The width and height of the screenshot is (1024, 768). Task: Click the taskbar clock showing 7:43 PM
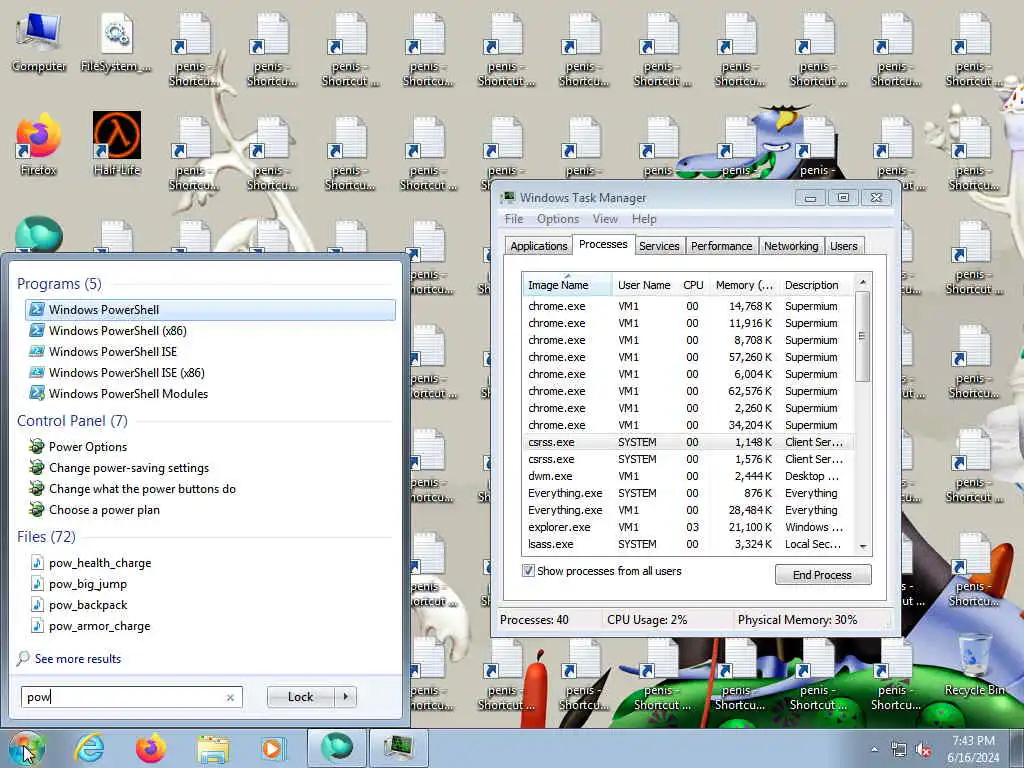click(x=973, y=749)
